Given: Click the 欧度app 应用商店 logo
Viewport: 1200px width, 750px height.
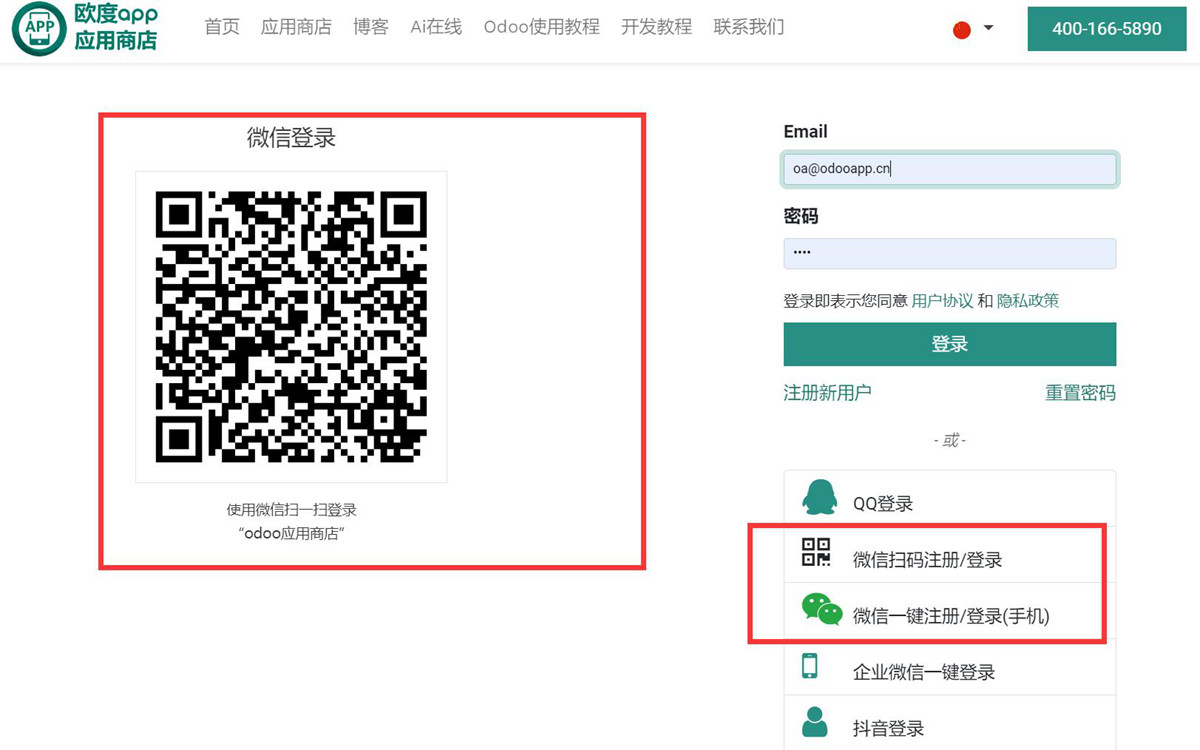Looking at the screenshot, I should coord(86,28).
